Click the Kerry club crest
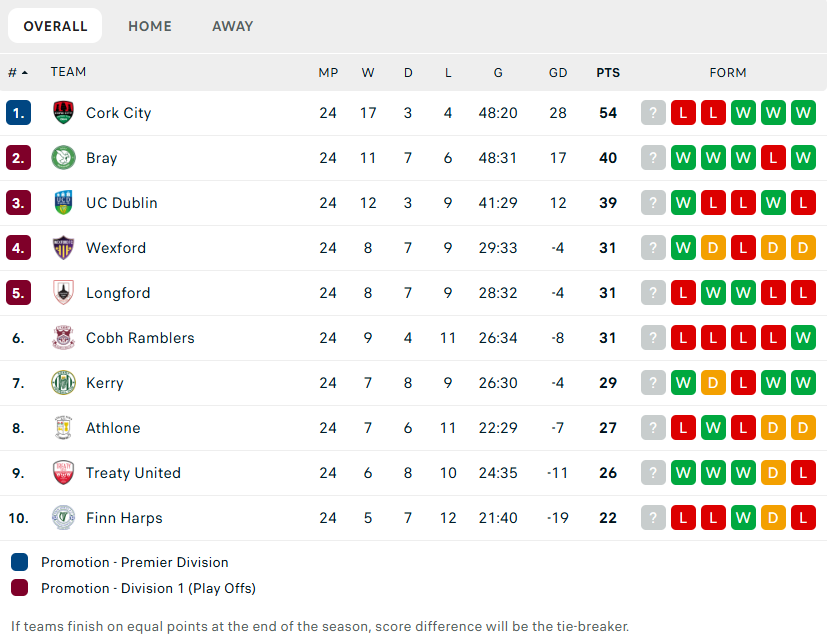Screen dimensions: 827x642 pos(63,383)
